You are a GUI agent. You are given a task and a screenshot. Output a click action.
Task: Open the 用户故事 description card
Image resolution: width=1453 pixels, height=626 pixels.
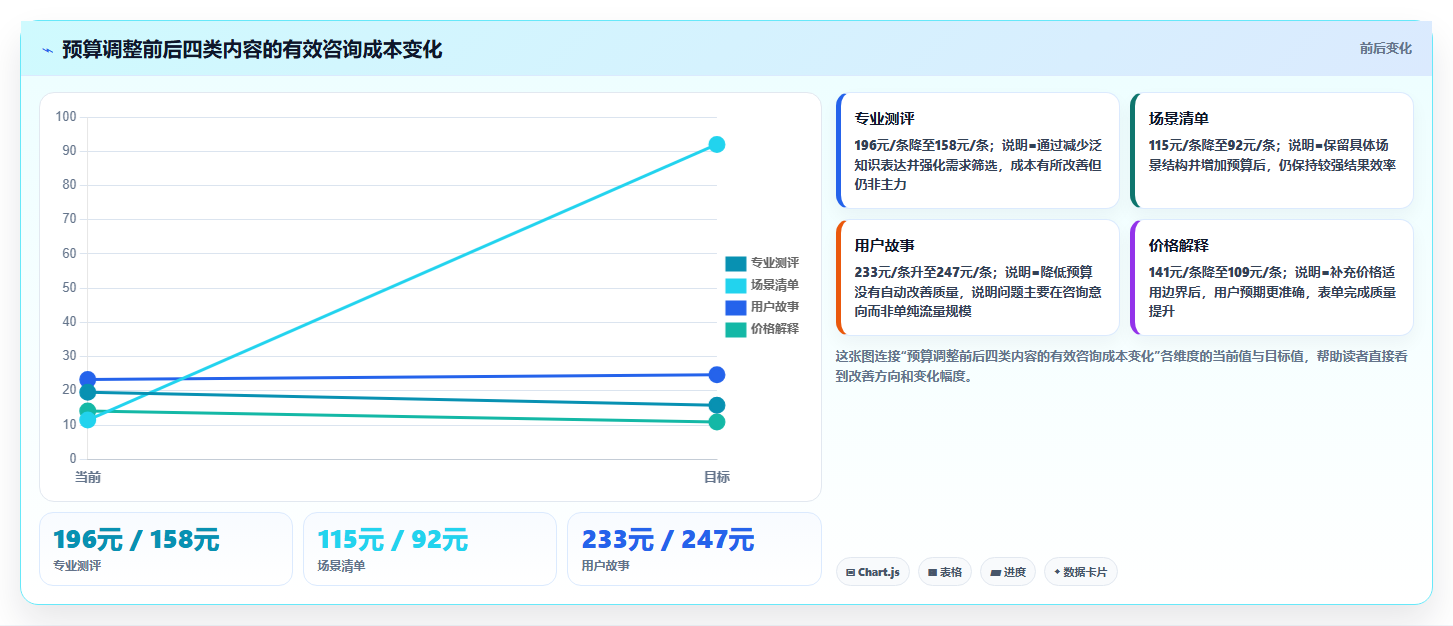pos(977,278)
